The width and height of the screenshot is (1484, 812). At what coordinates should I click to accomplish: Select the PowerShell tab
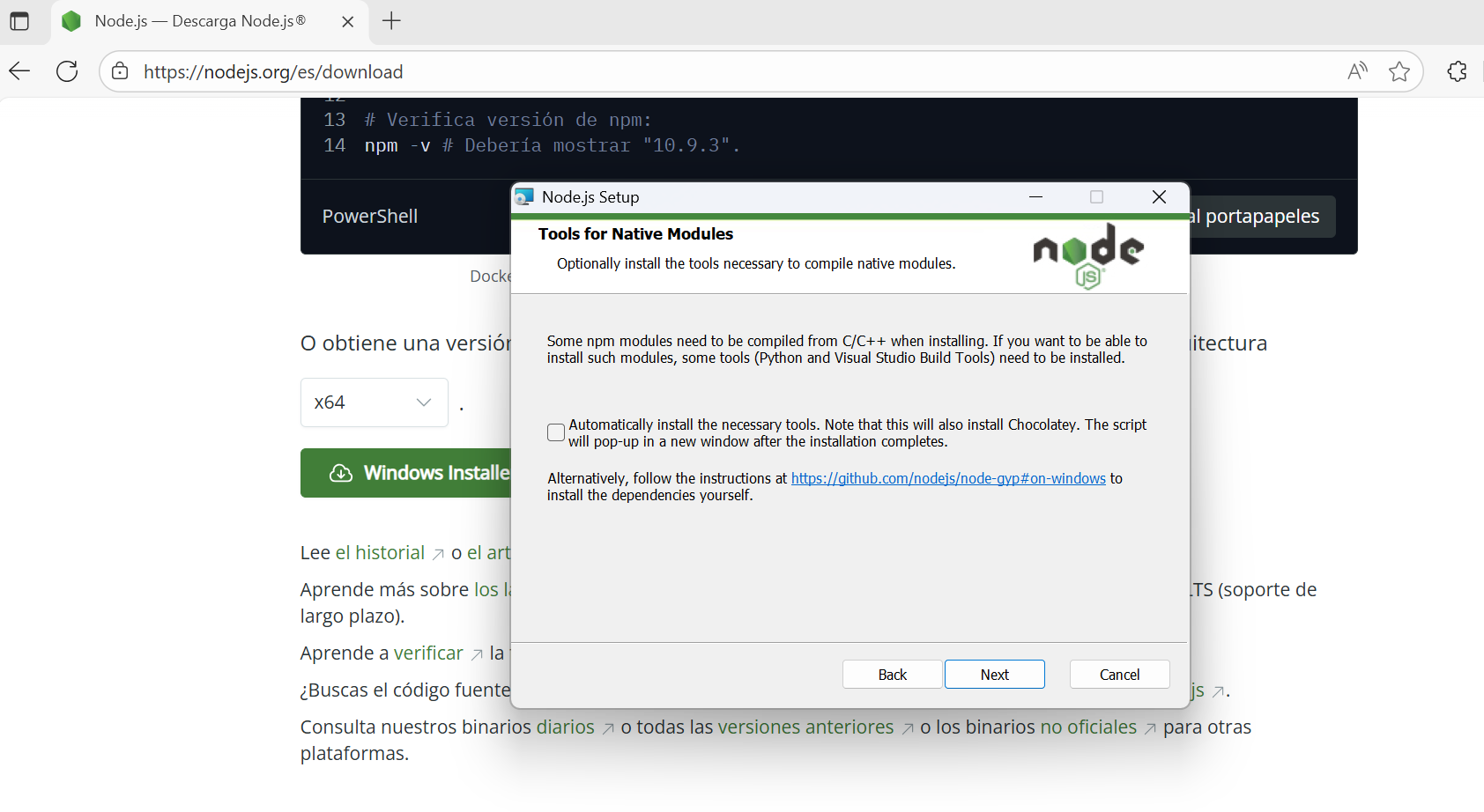click(370, 216)
